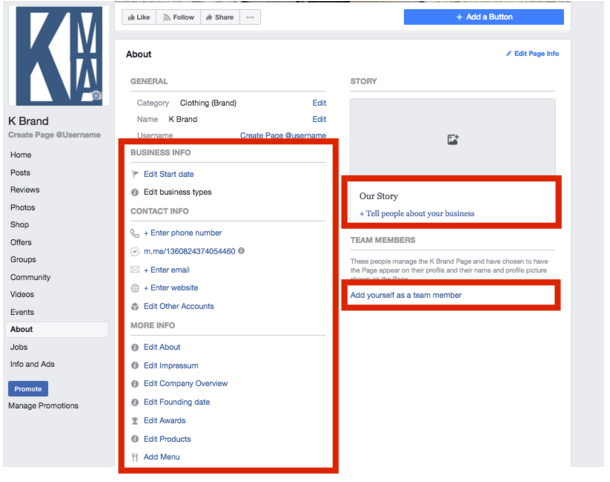This screenshot has height=482, width=610.
Task: Click the trophy icon beside Edit Awards
Action: click(135, 421)
